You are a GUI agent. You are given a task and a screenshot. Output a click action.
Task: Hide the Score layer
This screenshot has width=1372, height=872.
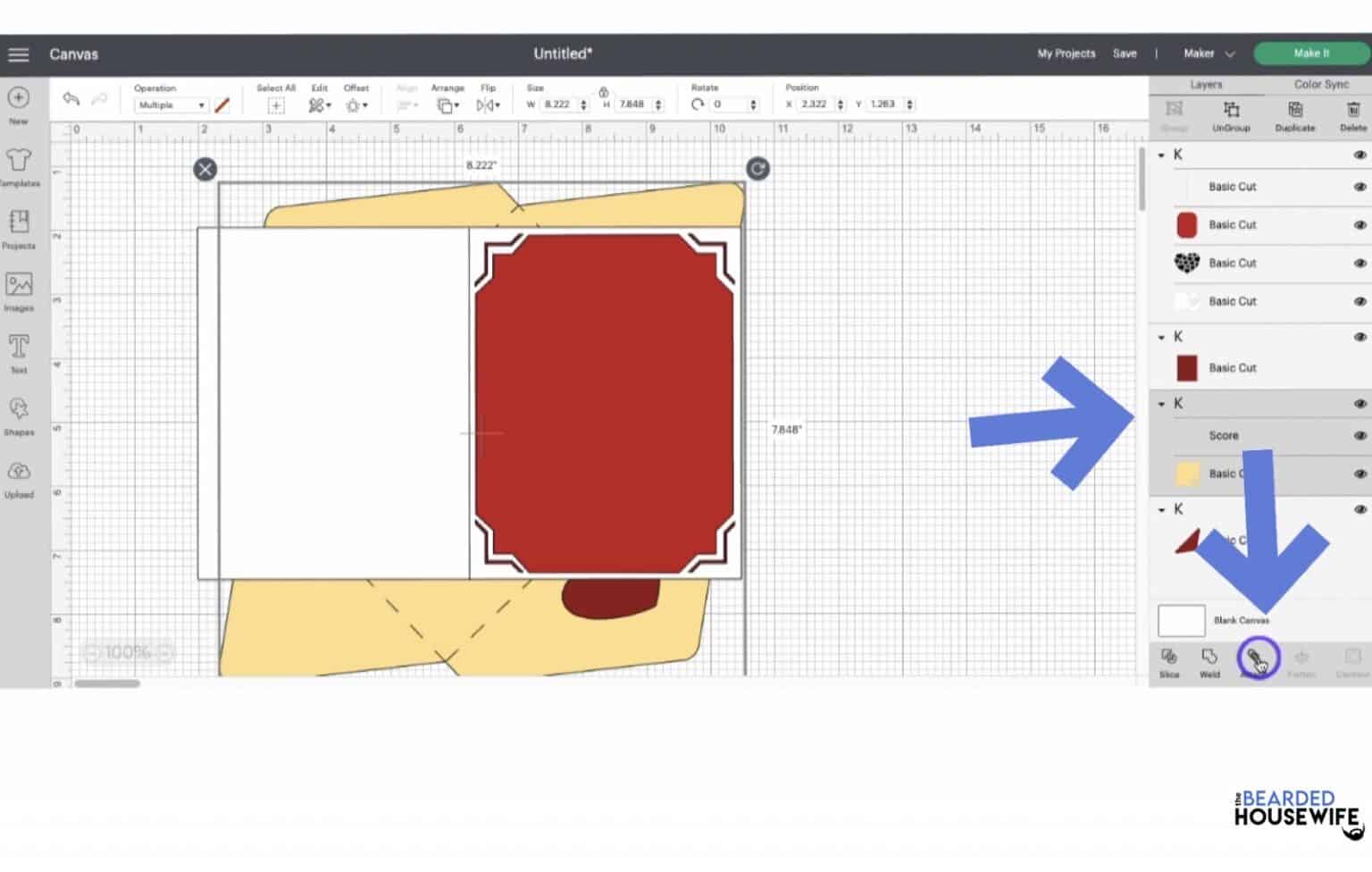pyautogui.click(x=1359, y=435)
